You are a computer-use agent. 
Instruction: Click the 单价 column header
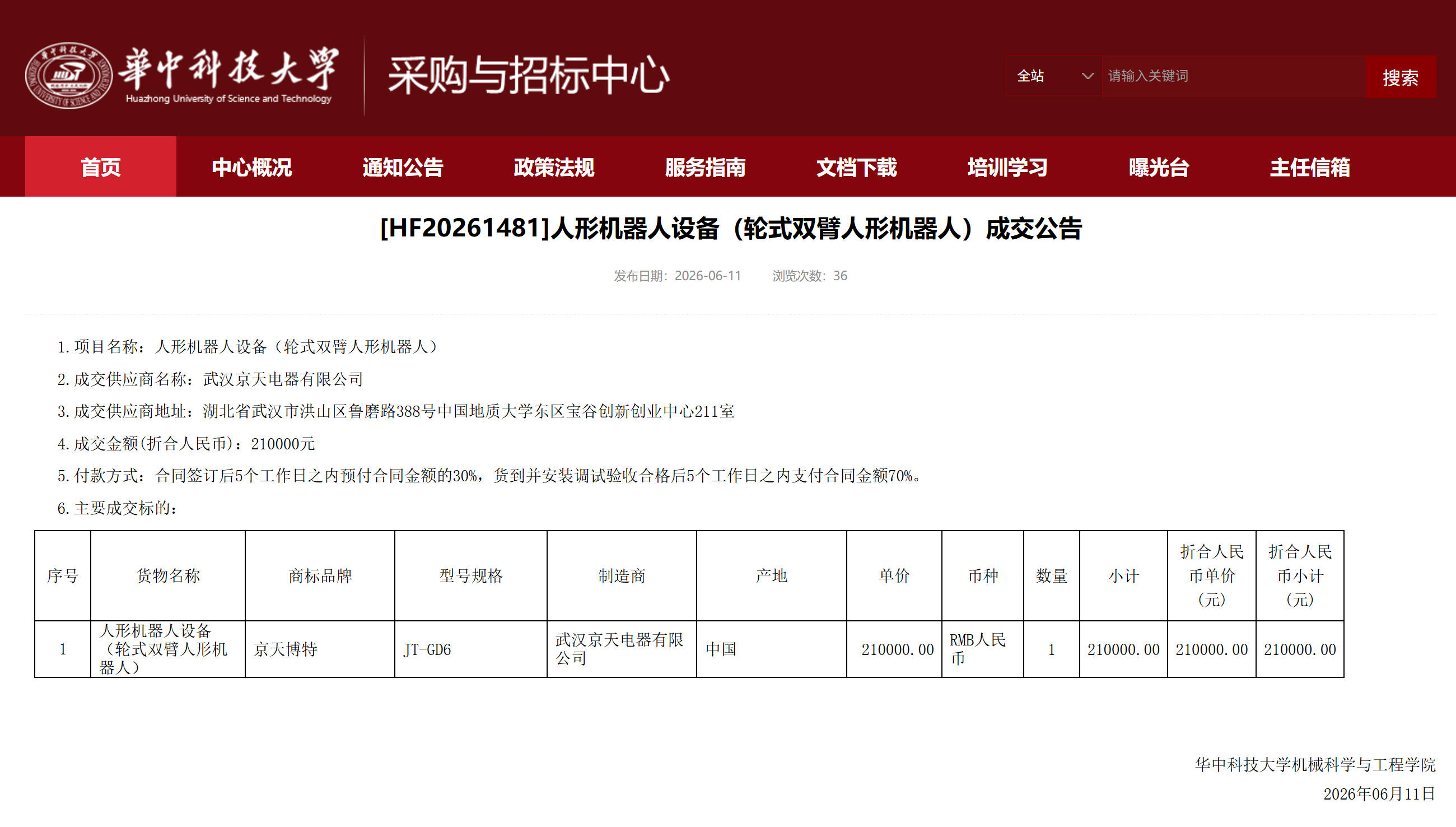click(x=895, y=576)
